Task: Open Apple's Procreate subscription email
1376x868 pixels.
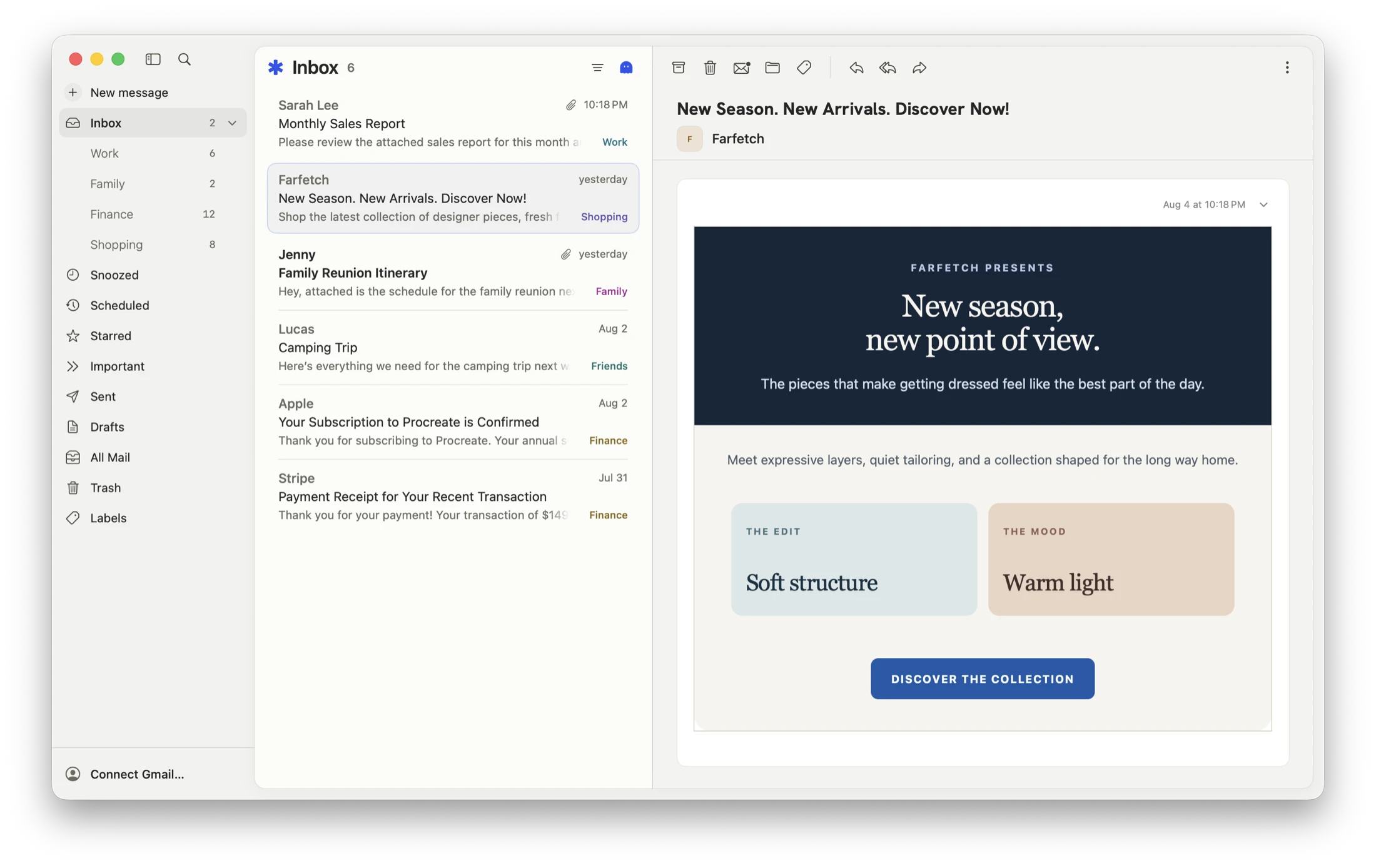Action: point(453,421)
